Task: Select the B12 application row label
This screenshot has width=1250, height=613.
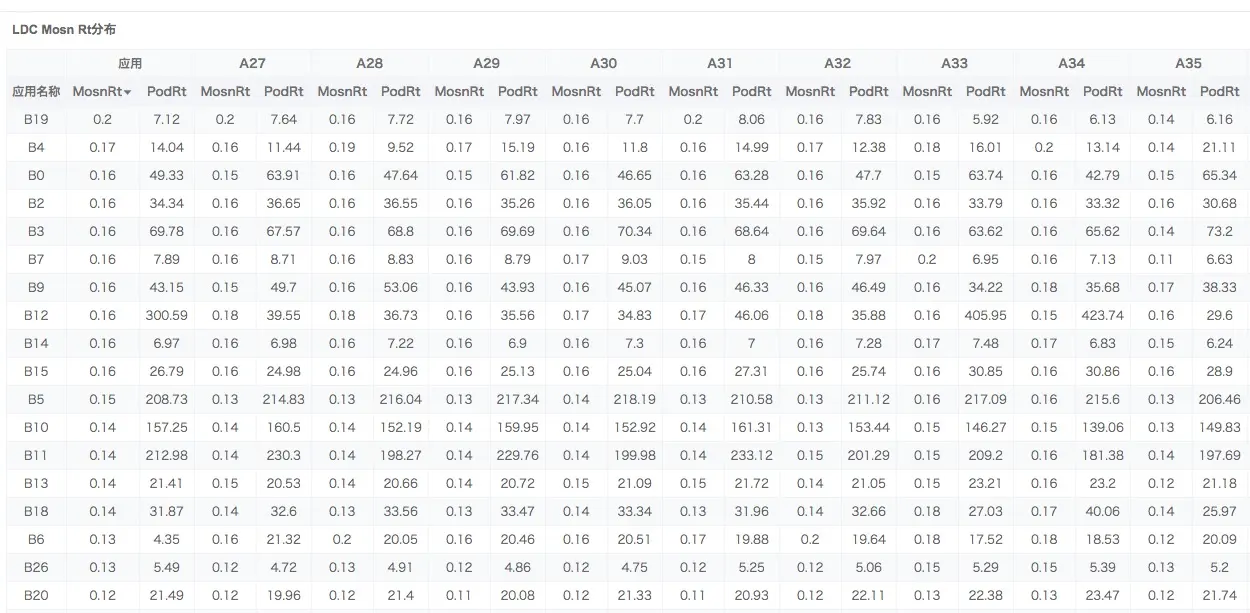Action: [36, 315]
